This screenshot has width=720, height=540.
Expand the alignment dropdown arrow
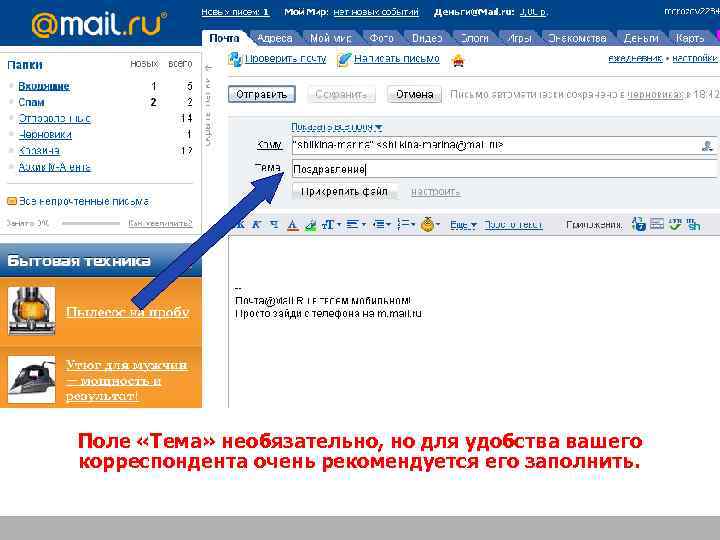click(x=364, y=225)
